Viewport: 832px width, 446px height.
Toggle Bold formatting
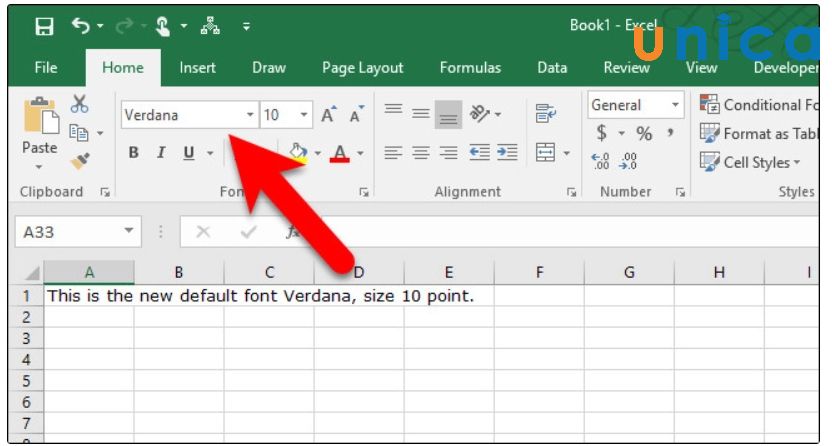(x=134, y=153)
